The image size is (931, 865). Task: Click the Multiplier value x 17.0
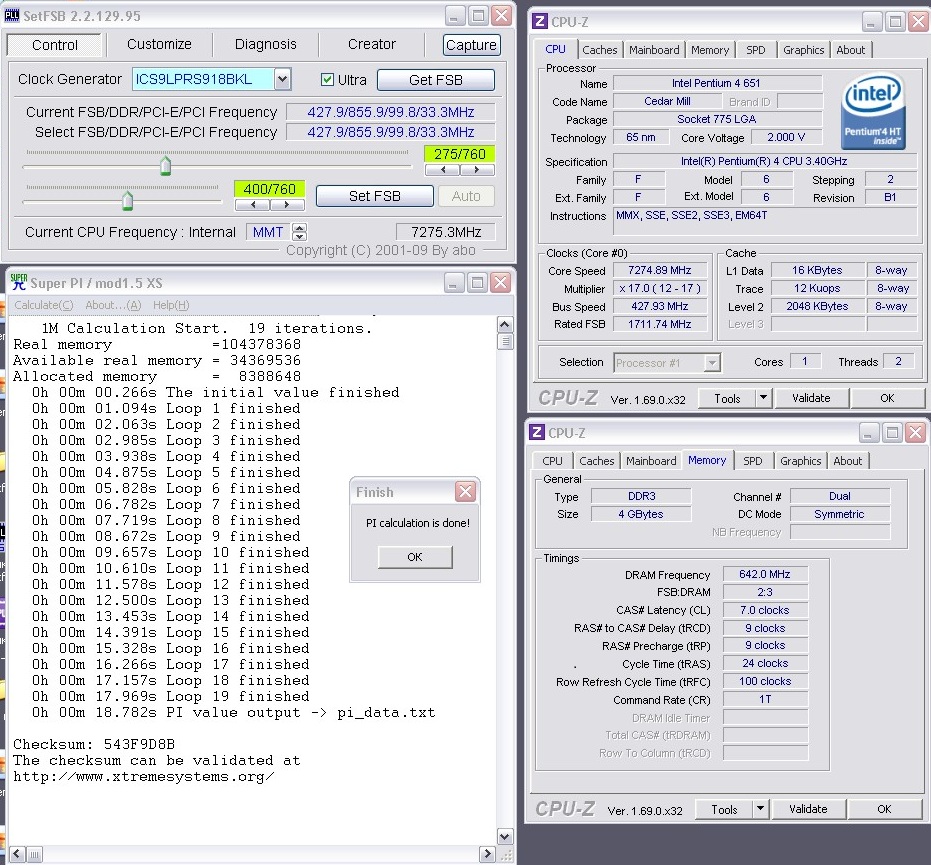click(x=660, y=288)
